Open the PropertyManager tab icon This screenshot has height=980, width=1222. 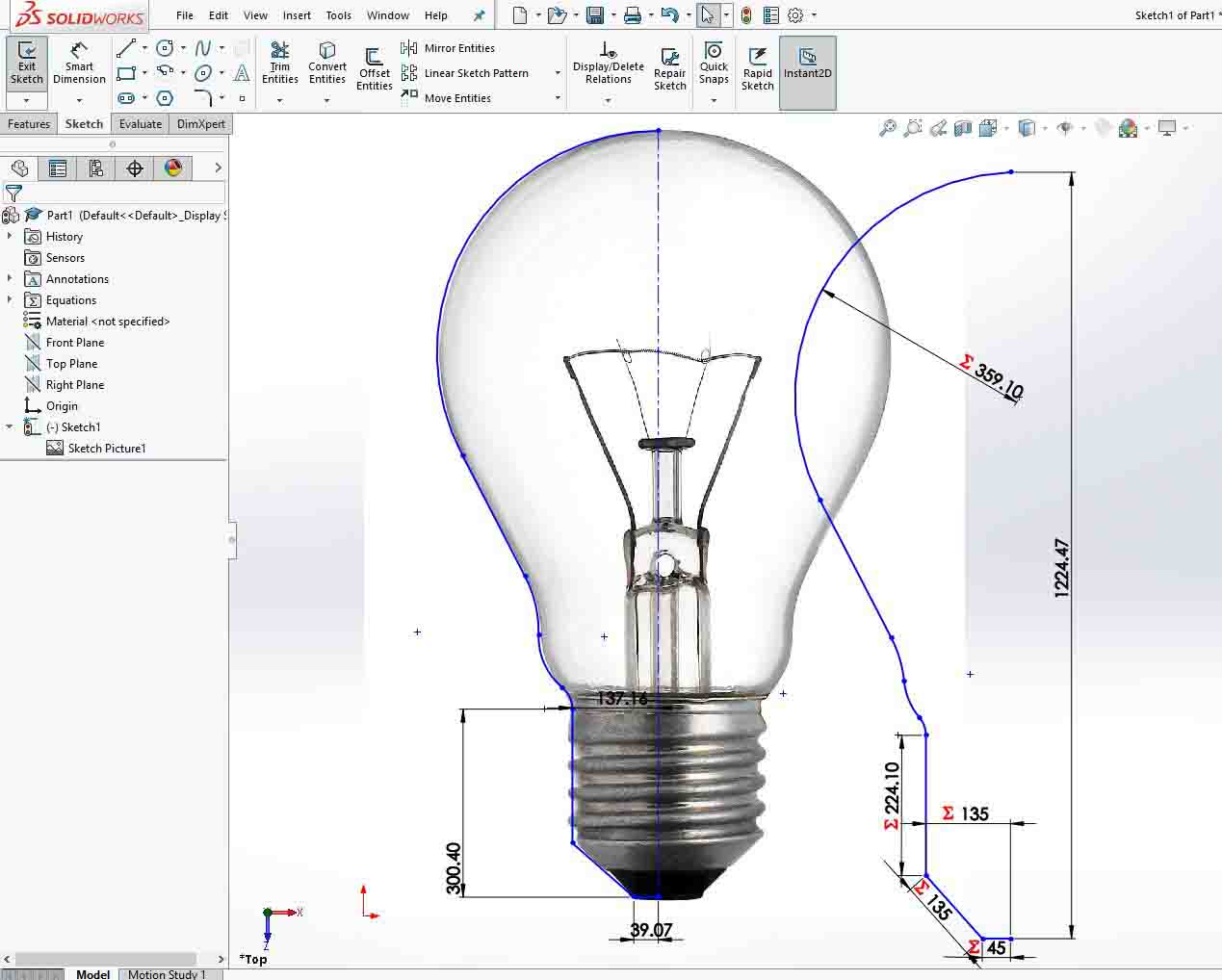click(x=58, y=168)
